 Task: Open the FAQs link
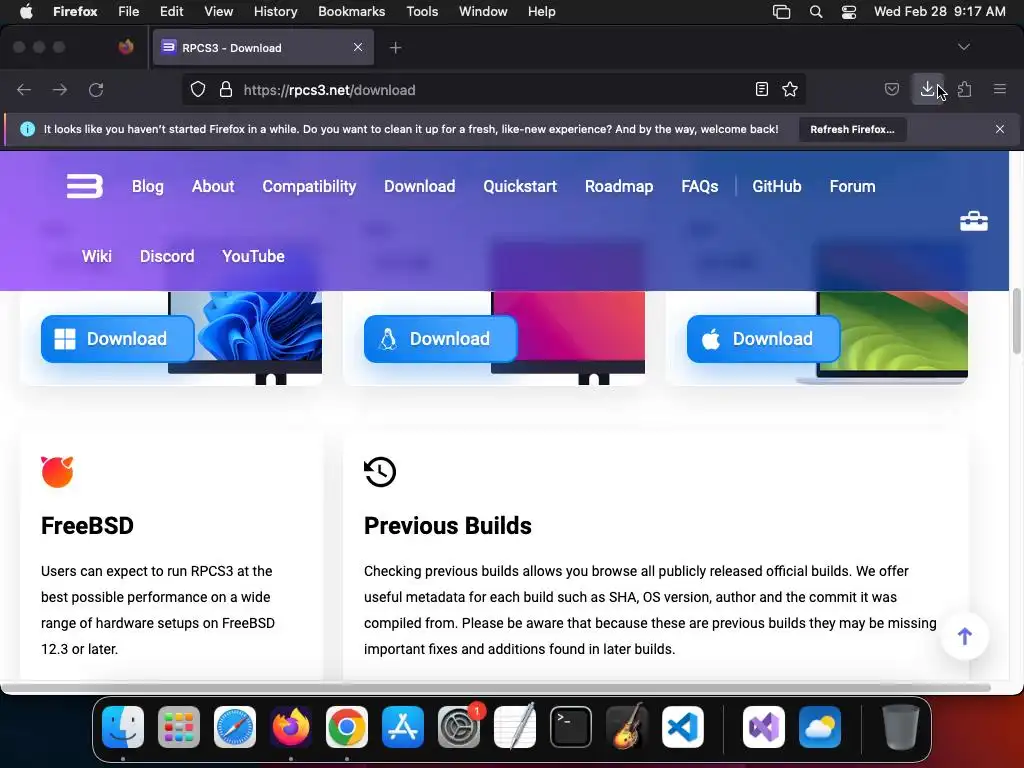(699, 186)
